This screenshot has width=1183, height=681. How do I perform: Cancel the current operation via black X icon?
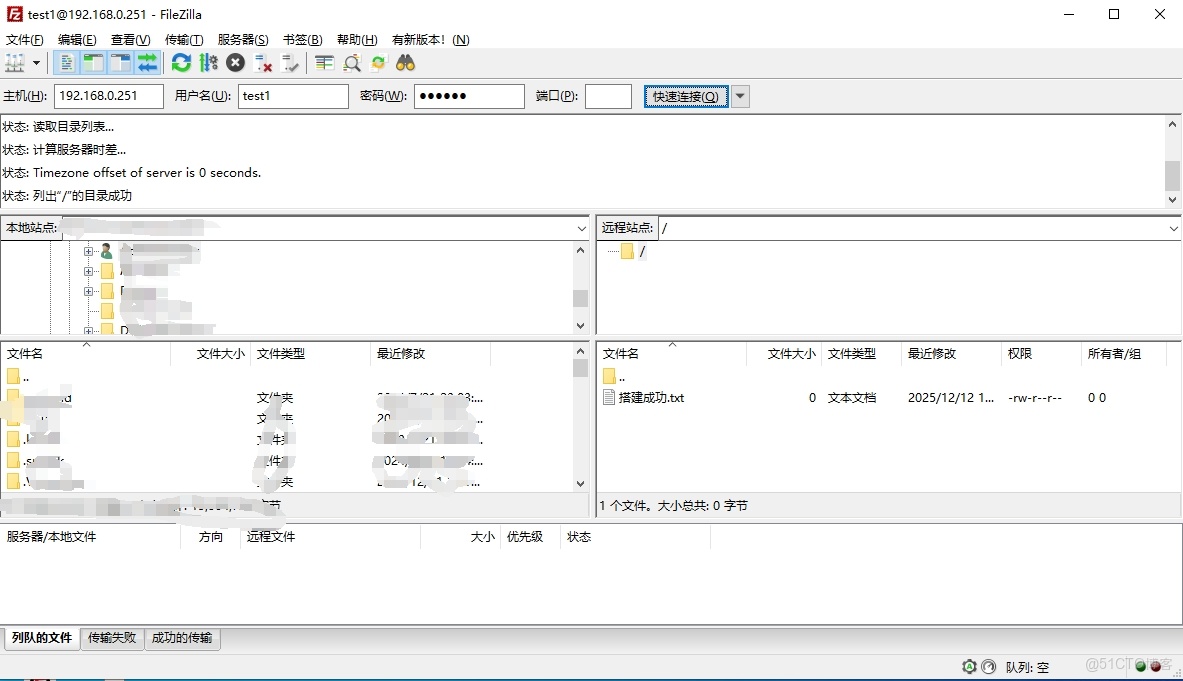point(234,62)
